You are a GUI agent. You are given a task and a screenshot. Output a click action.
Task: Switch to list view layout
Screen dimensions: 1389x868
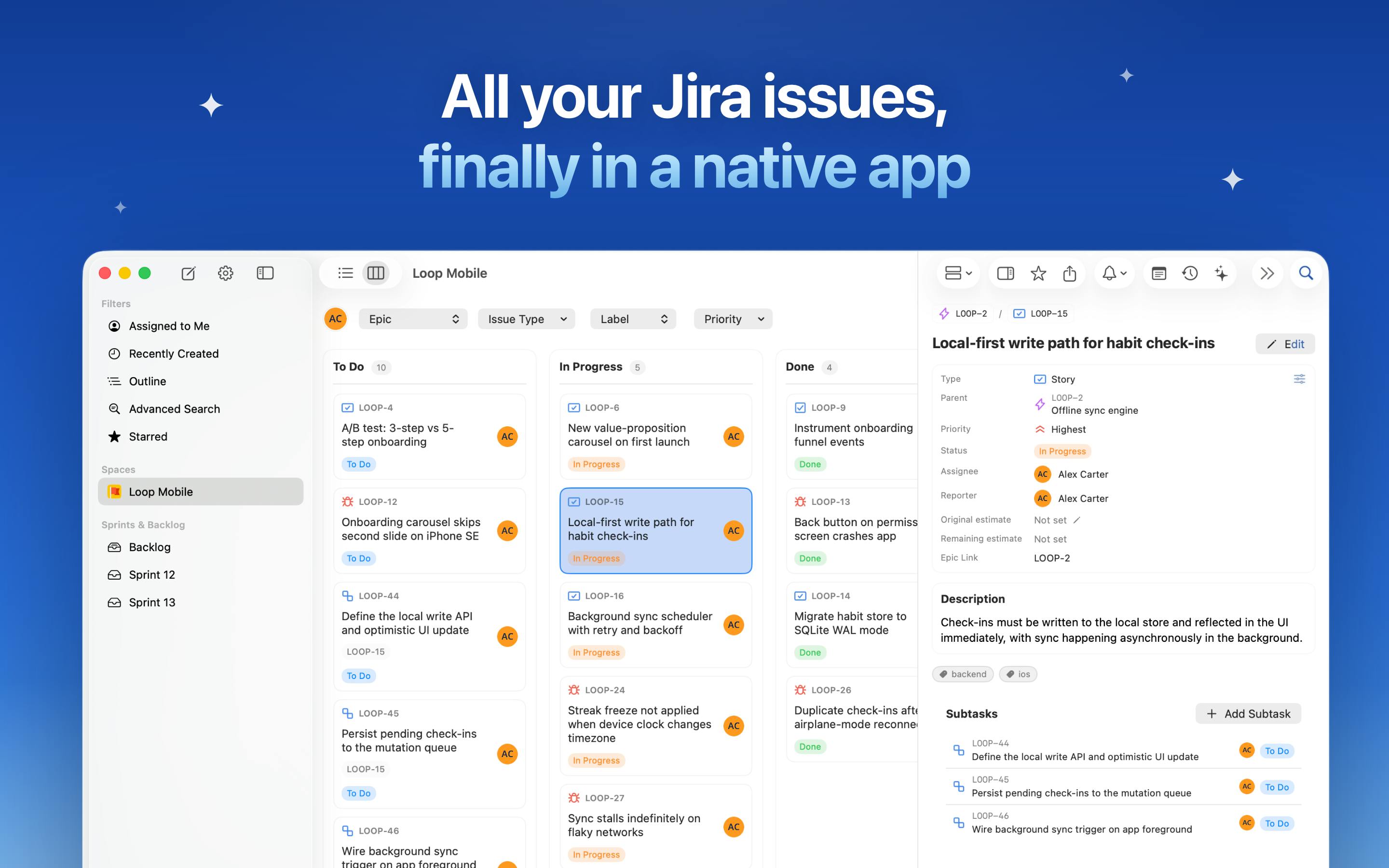[x=345, y=273]
